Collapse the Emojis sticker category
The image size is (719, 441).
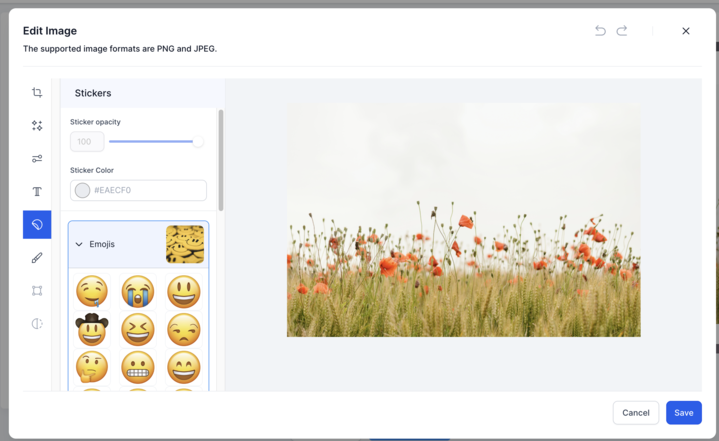pyautogui.click(x=79, y=244)
